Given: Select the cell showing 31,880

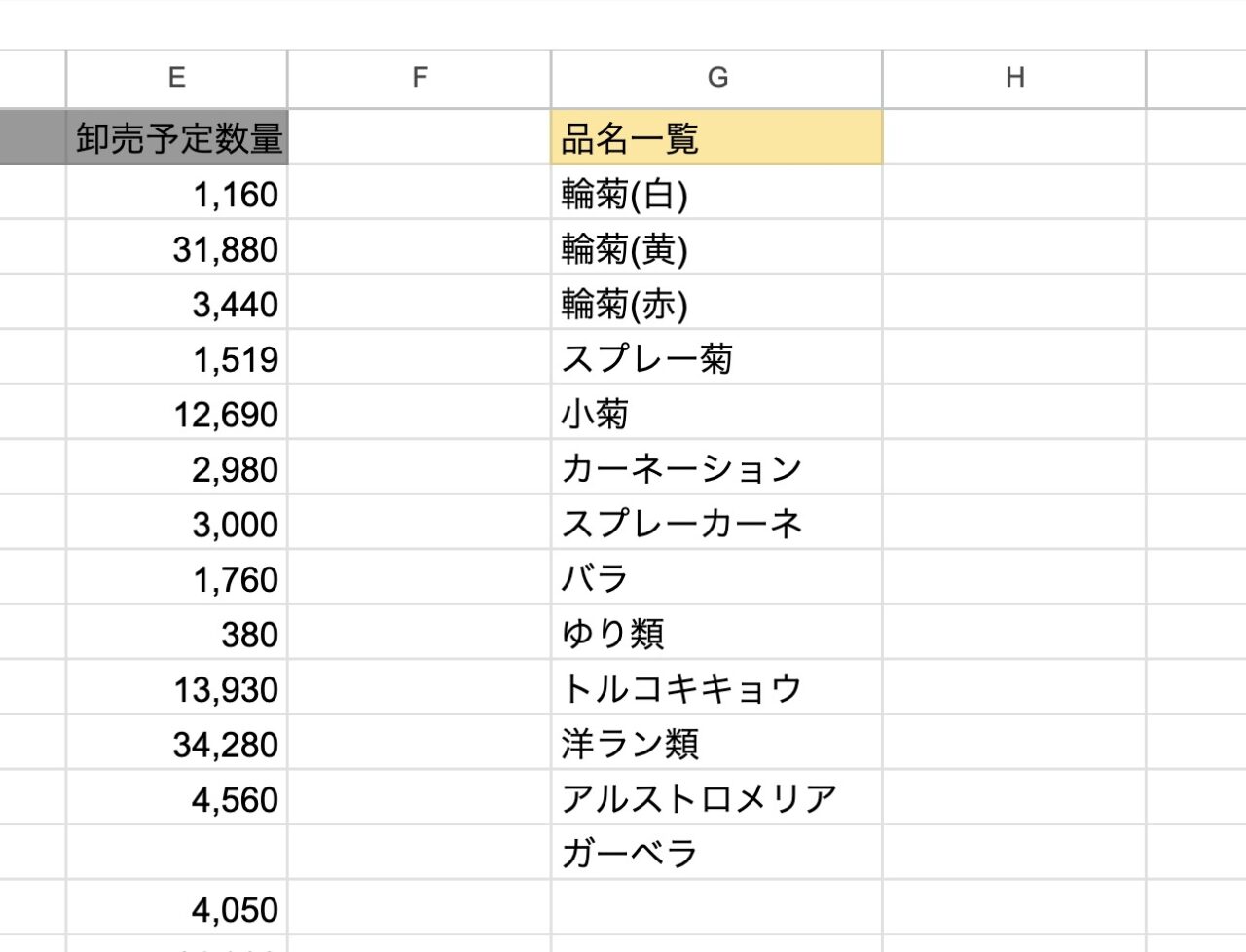Looking at the screenshot, I should [x=176, y=248].
